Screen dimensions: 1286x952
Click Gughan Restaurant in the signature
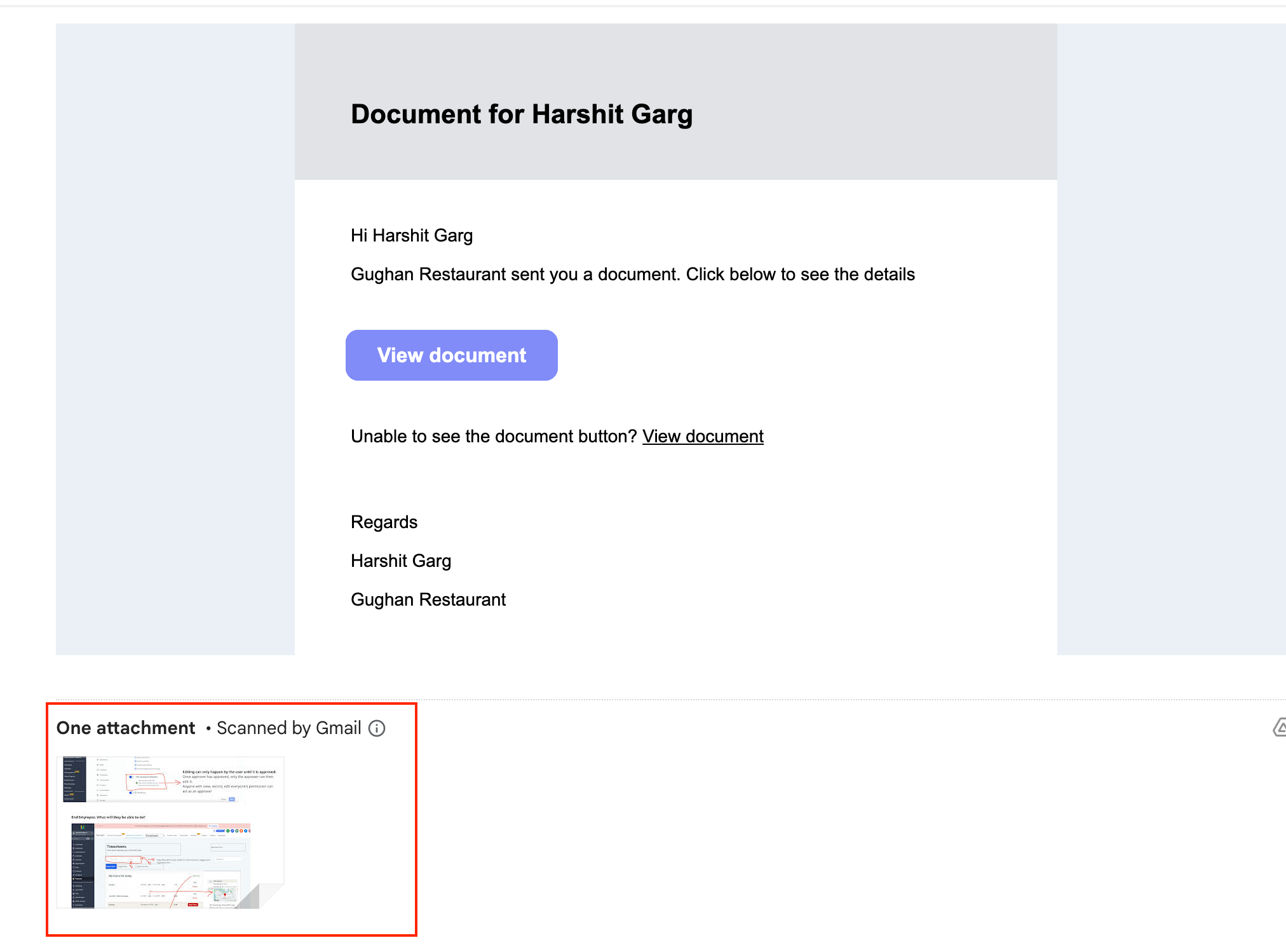428,600
